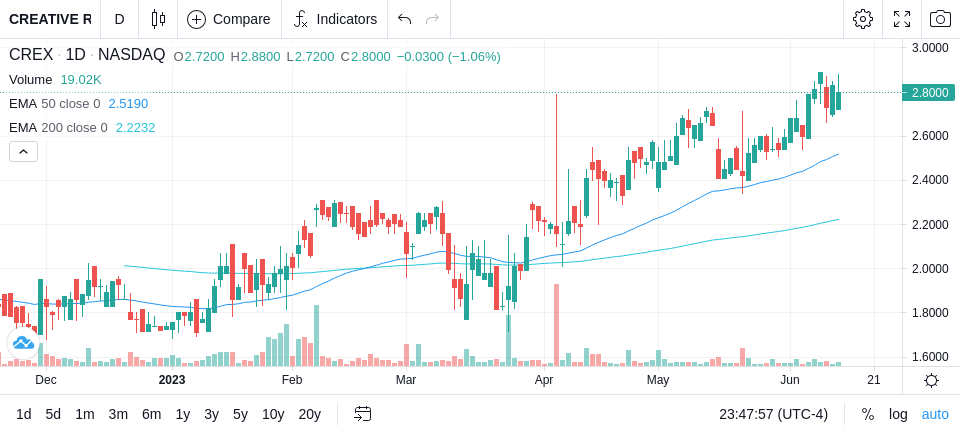Select the 5d time range
Image resolution: width=960 pixels, height=433 pixels.
[x=53, y=414]
